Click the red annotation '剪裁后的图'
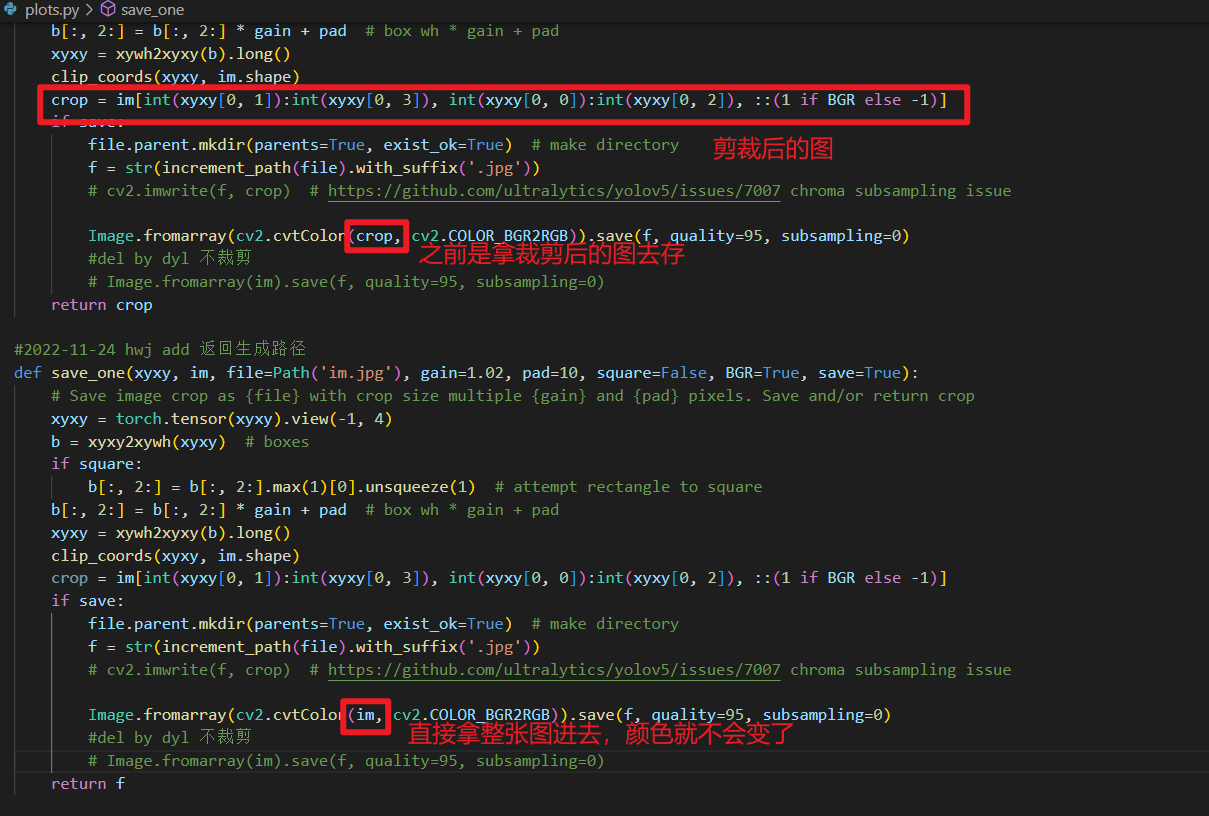Image resolution: width=1209 pixels, height=816 pixels. pos(772,149)
